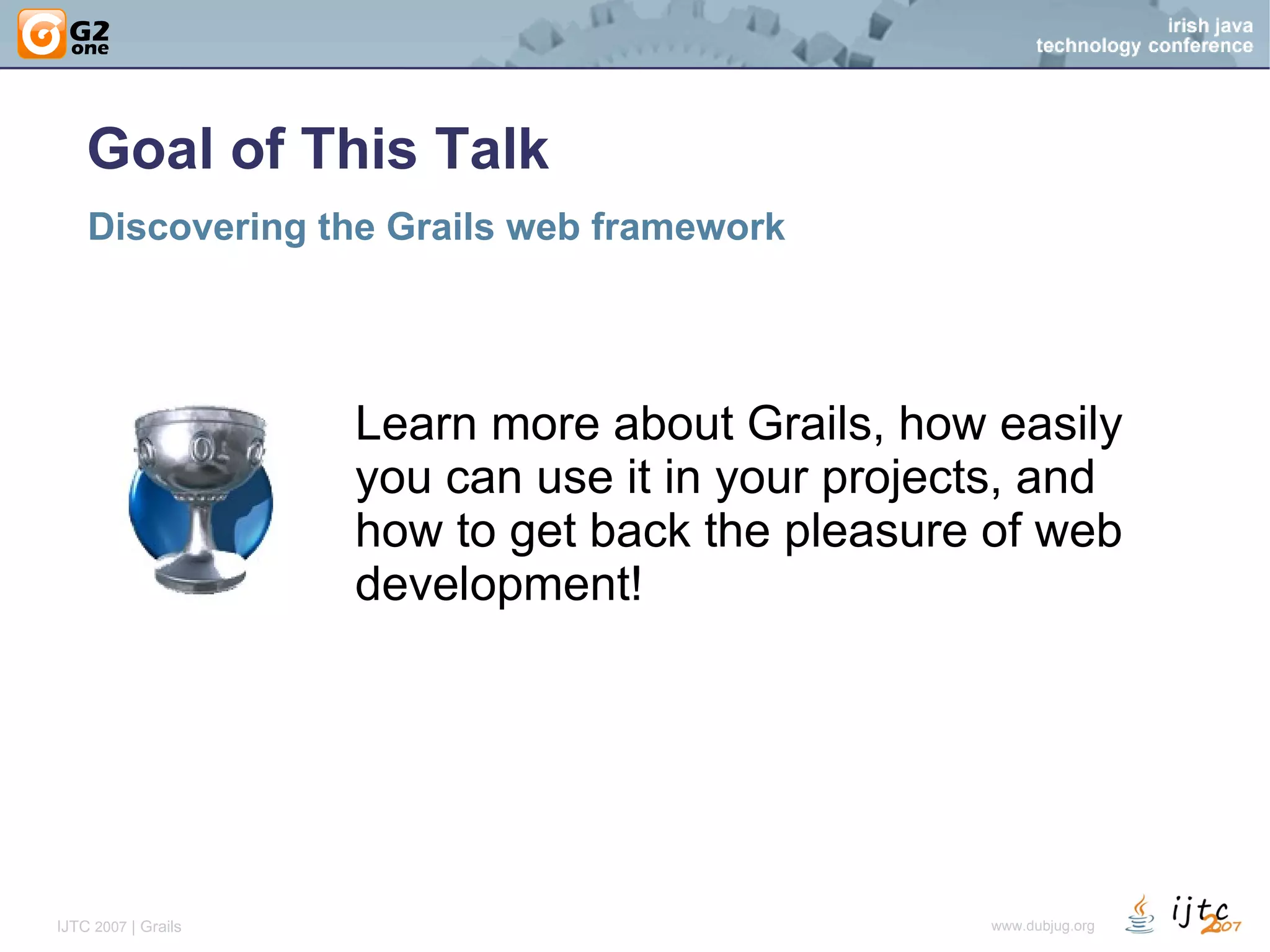
Task: Open the www.dubjug.org link
Action: click(1042, 926)
